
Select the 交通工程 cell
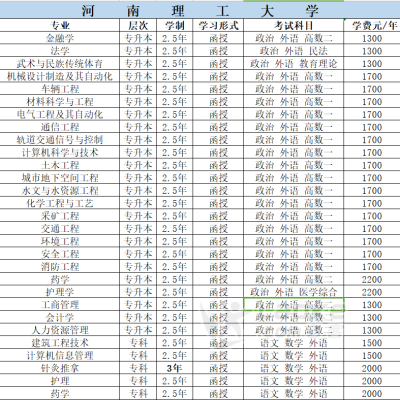click(x=60, y=228)
